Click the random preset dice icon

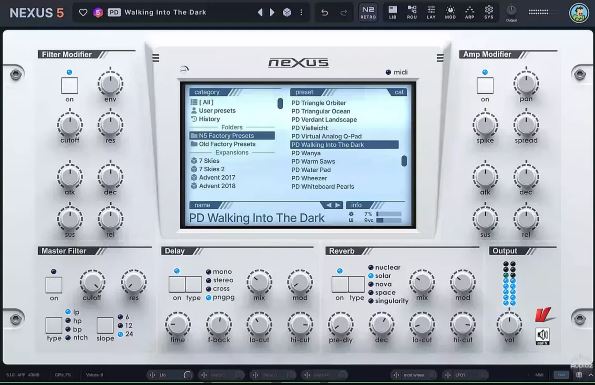click(287, 13)
